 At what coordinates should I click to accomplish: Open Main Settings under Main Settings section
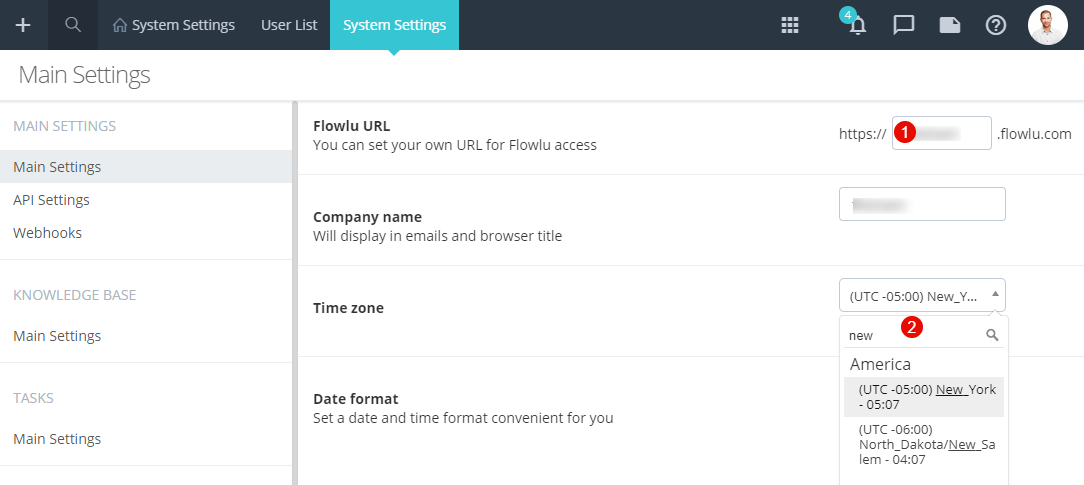[146, 167]
